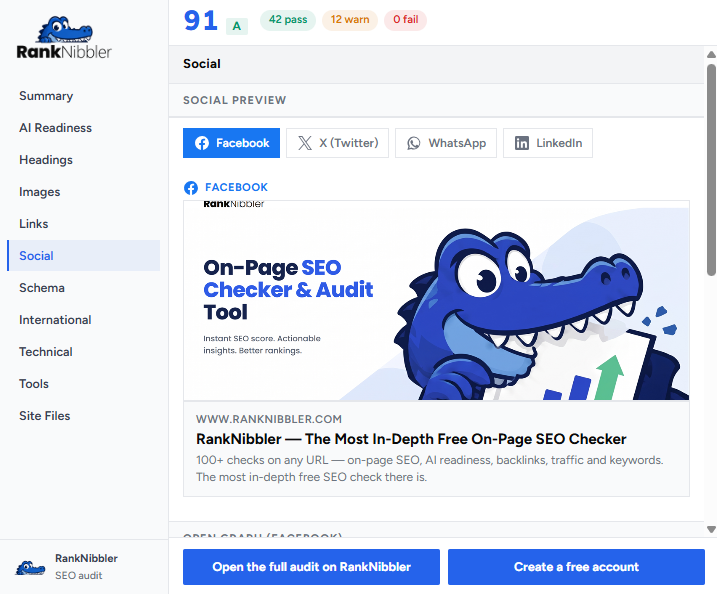Click WWW.RANKNIBBLER.COM domain text
This screenshot has width=717, height=594.
(269, 419)
